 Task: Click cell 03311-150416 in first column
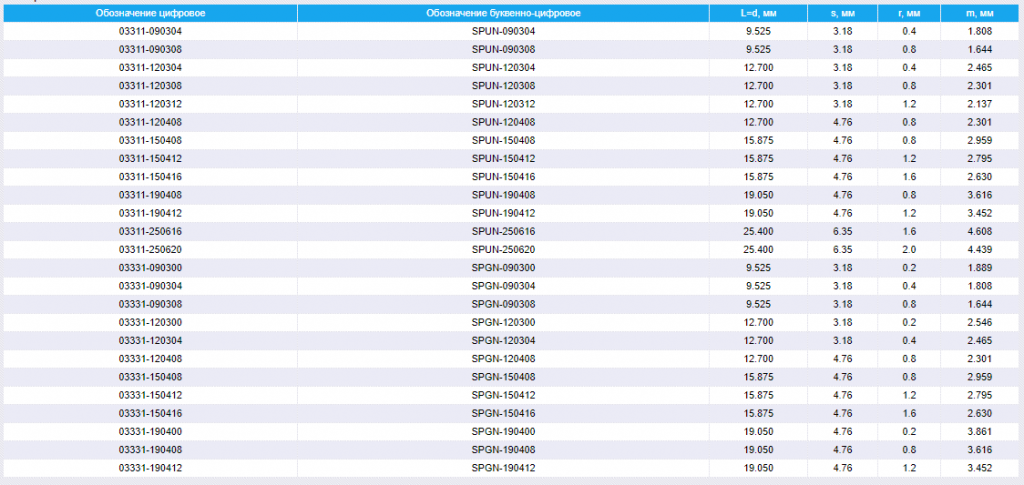pos(150,177)
